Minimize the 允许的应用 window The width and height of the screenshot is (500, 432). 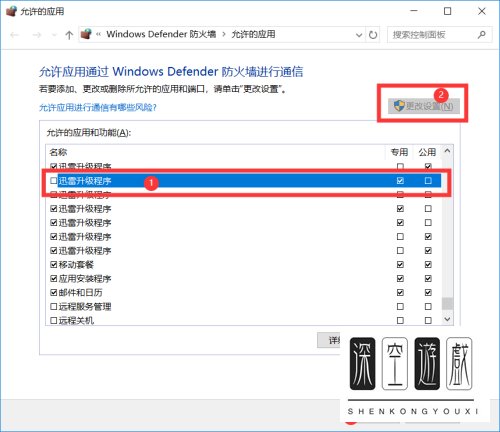[x=414, y=11]
